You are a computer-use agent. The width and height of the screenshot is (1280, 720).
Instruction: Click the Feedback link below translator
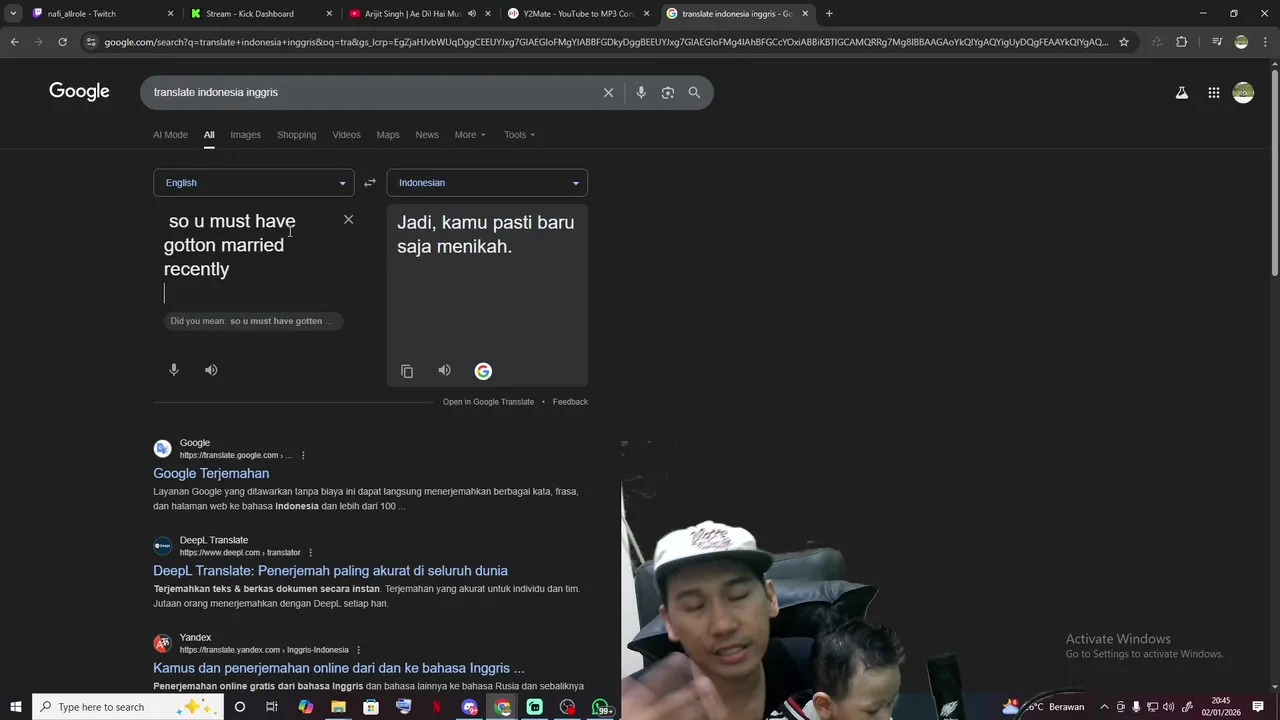(x=570, y=402)
